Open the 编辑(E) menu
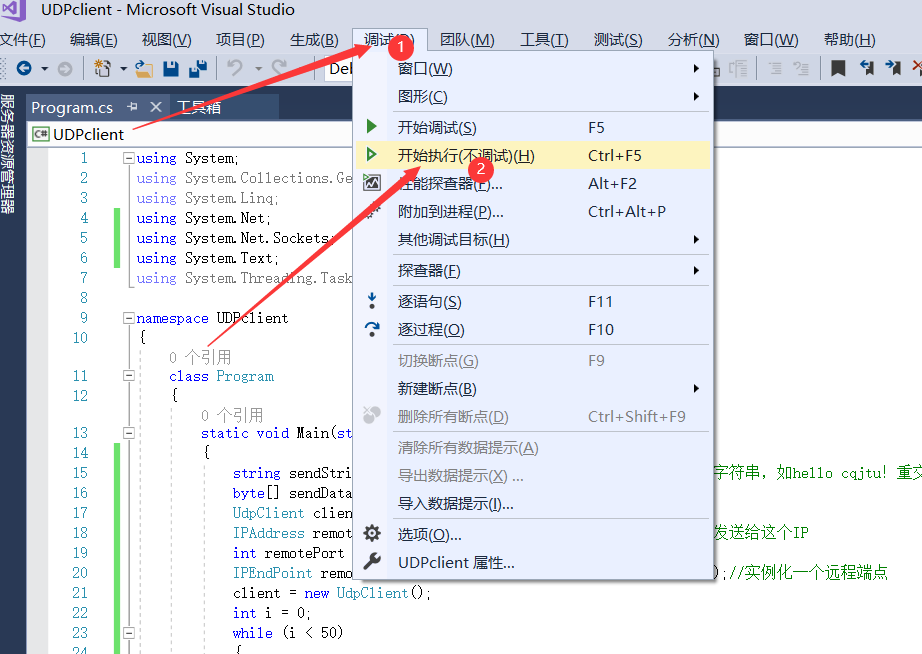Screen dimensions: 922x654 (93, 40)
